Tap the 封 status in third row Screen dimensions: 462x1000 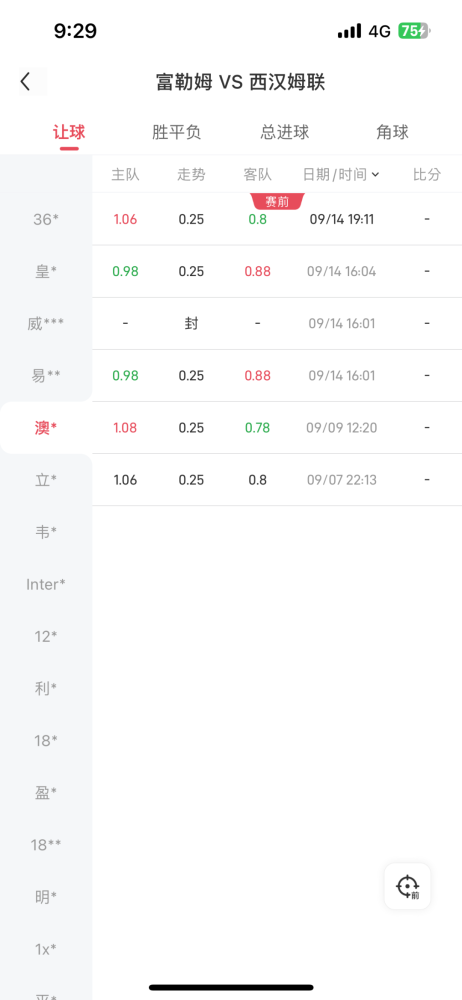(x=191, y=323)
